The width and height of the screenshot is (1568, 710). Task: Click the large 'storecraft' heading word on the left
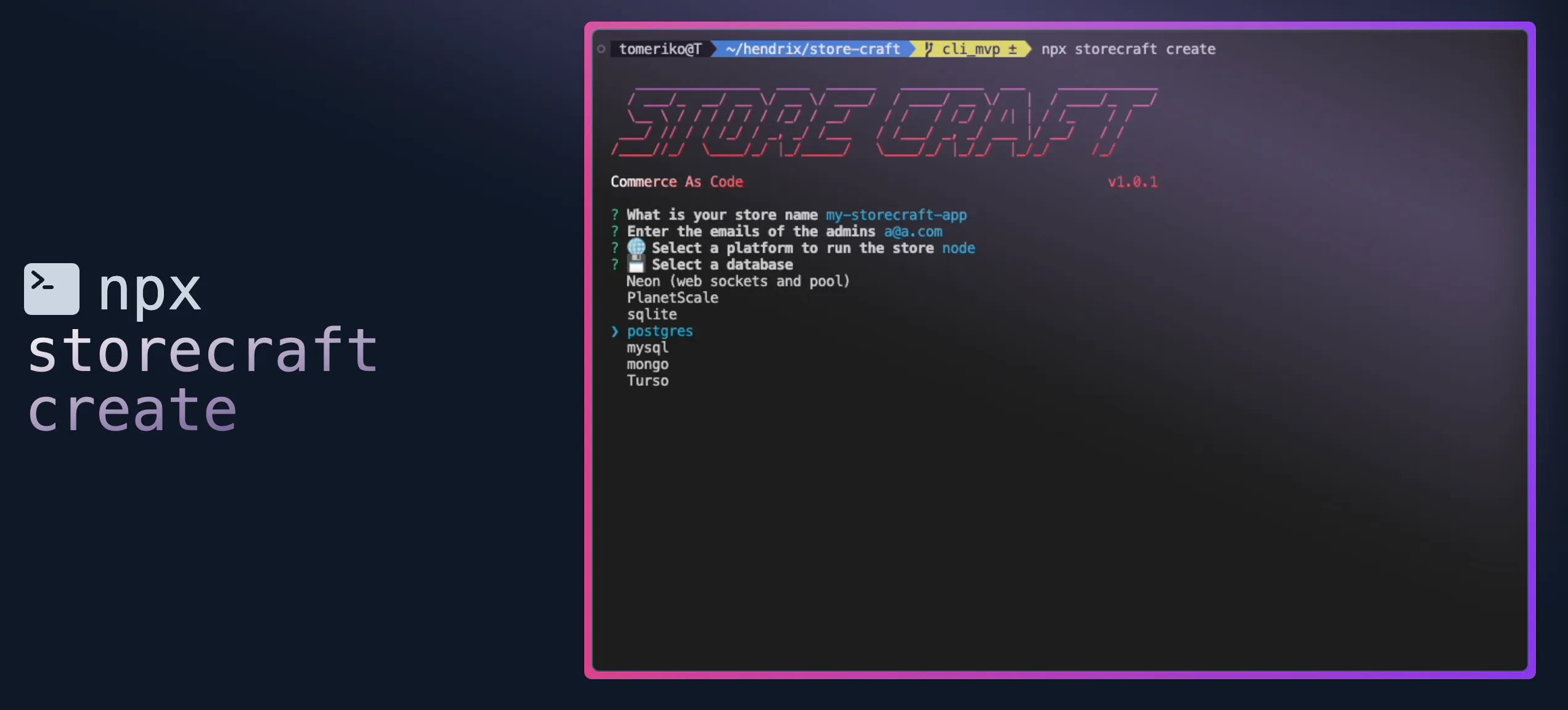click(x=202, y=350)
